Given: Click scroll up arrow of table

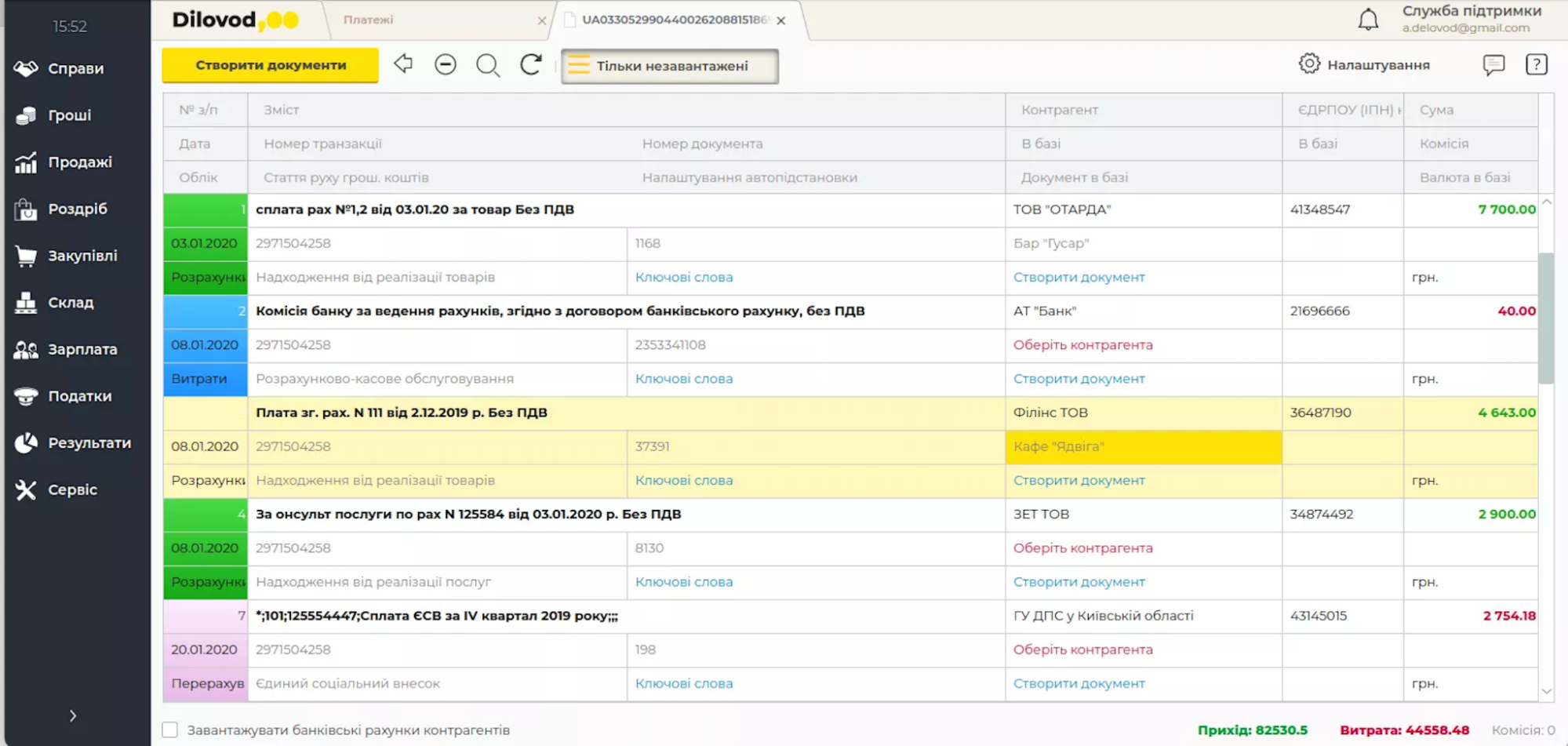Looking at the screenshot, I should click(1546, 202).
